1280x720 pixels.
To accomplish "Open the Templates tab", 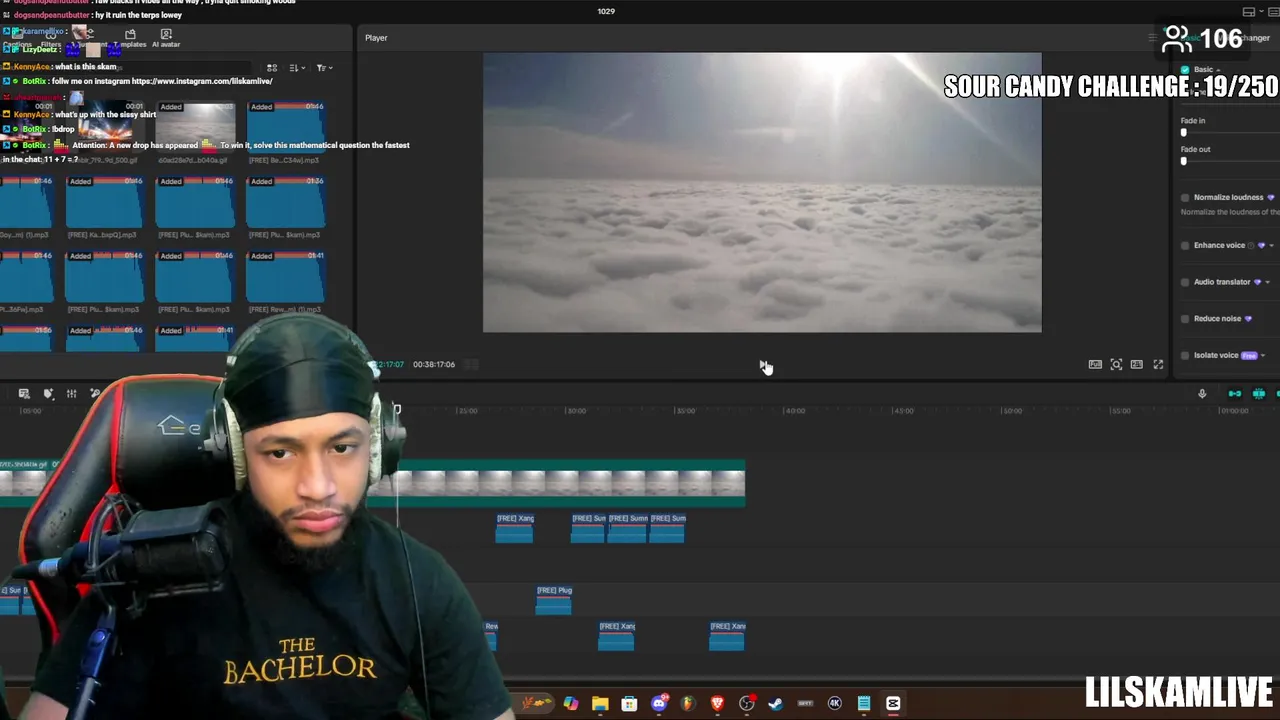I will [x=130, y=38].
